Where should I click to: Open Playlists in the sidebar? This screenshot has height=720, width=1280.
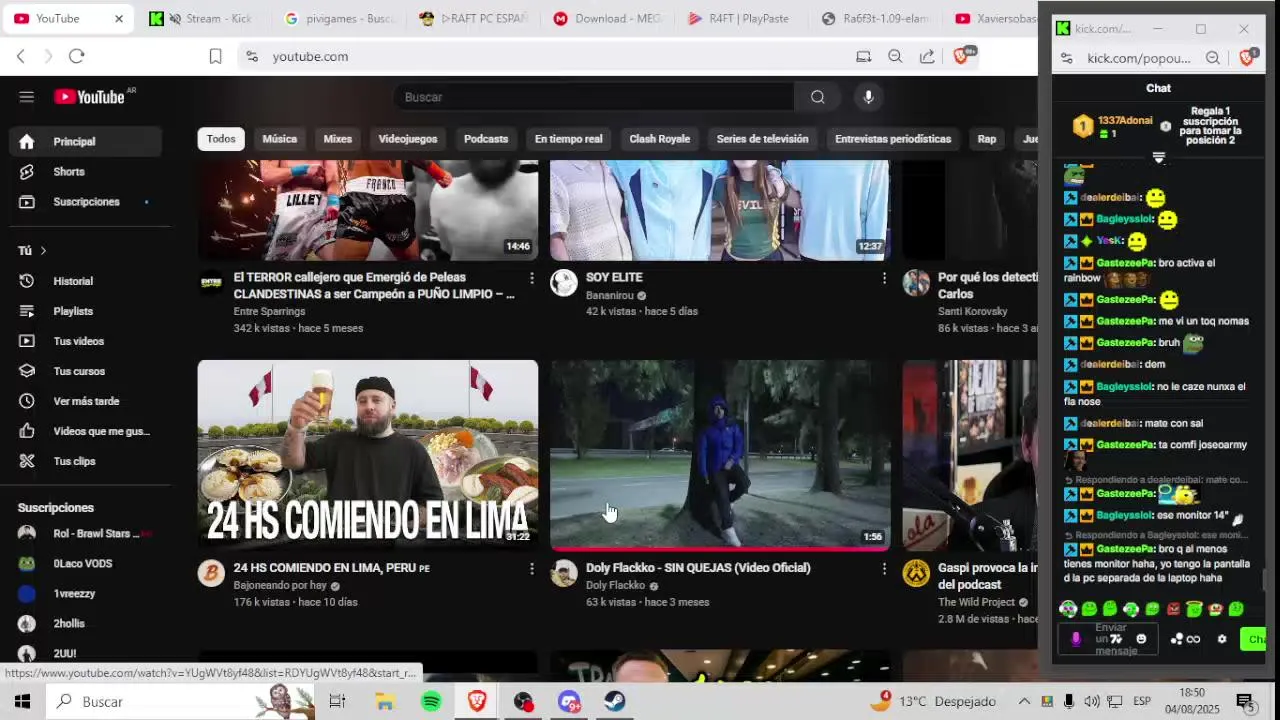click(85, 311)
